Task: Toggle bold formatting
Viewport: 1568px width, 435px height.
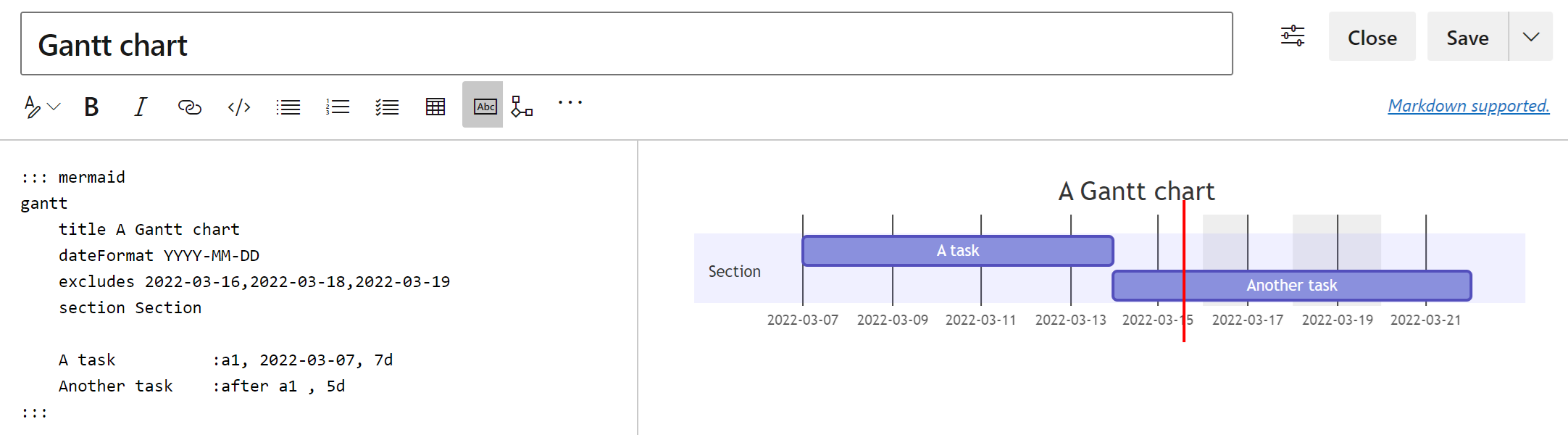Action: pyautogui.click(x=91, y=106)
